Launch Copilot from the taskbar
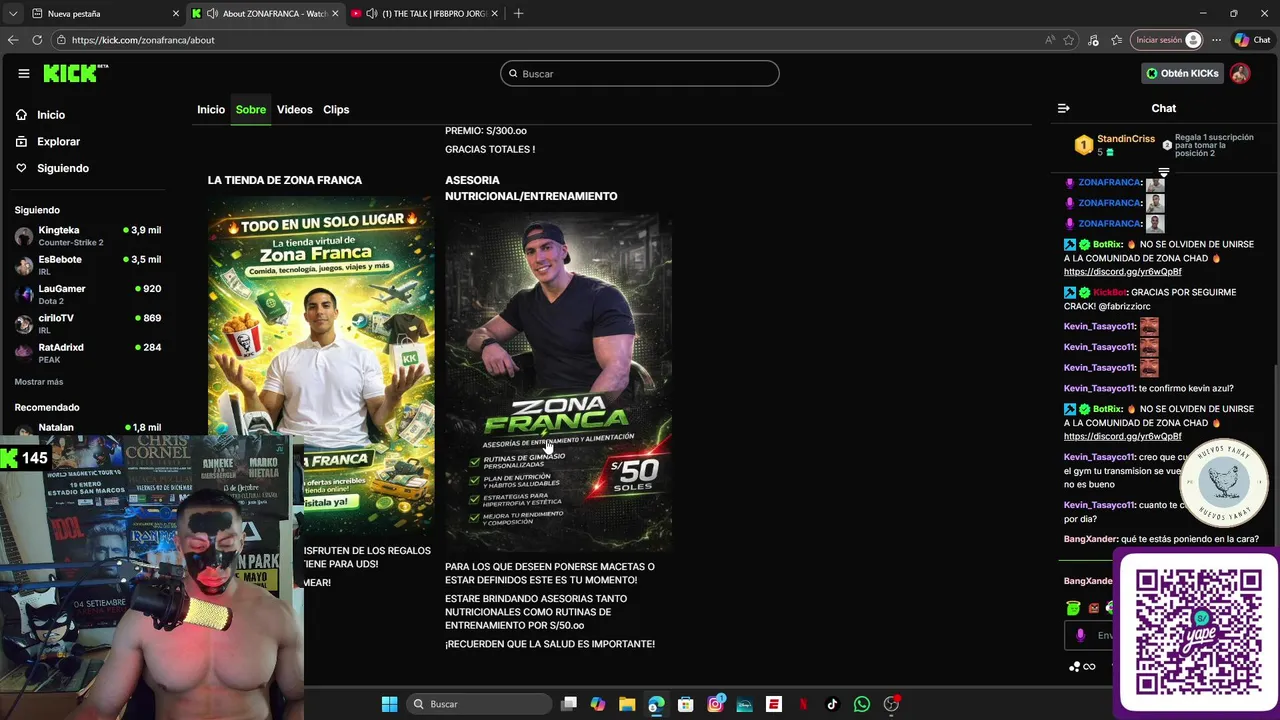Image resolution: width=1280 pixels, height=720 pixels. coord(598,704)
